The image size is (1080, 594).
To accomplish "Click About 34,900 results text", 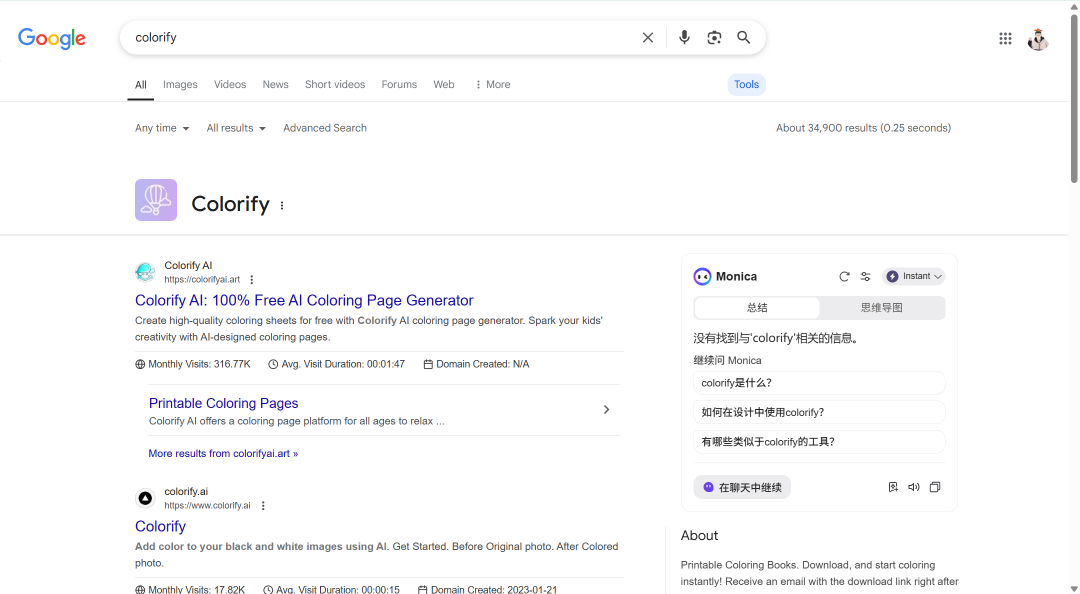I will click(864, 128).
